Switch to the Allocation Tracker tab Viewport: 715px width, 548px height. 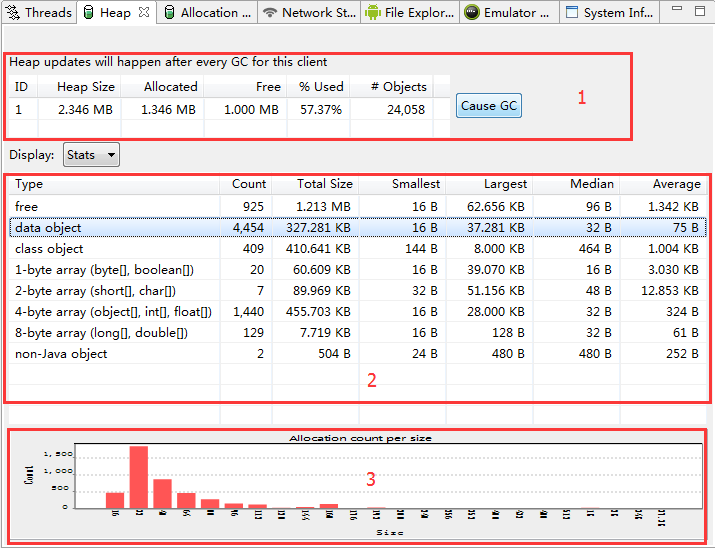tap(207, 12)
